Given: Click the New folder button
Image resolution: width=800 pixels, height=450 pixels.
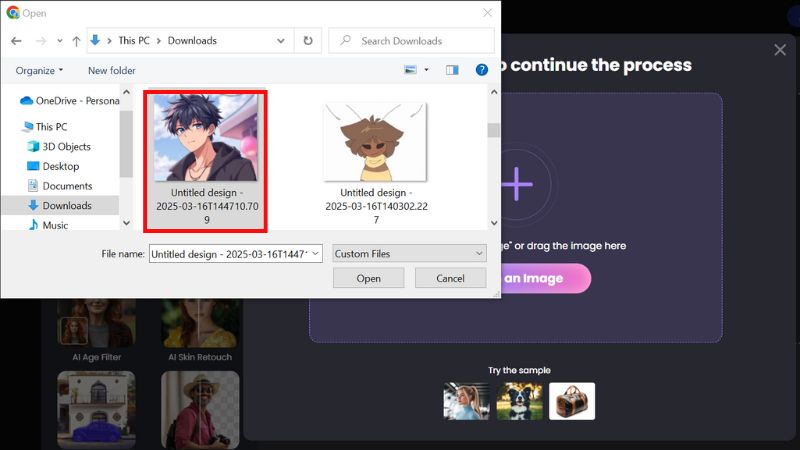Looking at the screenshot, I should [x=111, y=71].
